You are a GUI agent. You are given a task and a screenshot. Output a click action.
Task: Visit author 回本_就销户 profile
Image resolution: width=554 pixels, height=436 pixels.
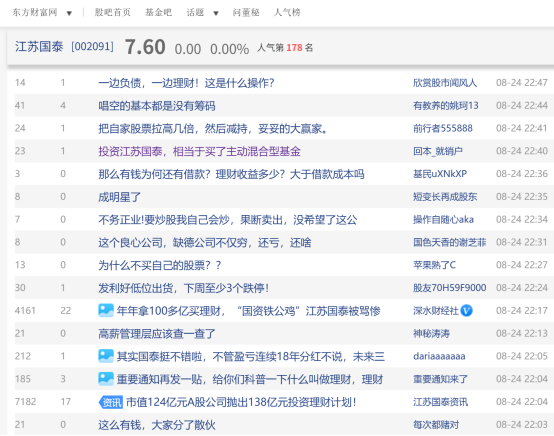coord(438,151)
